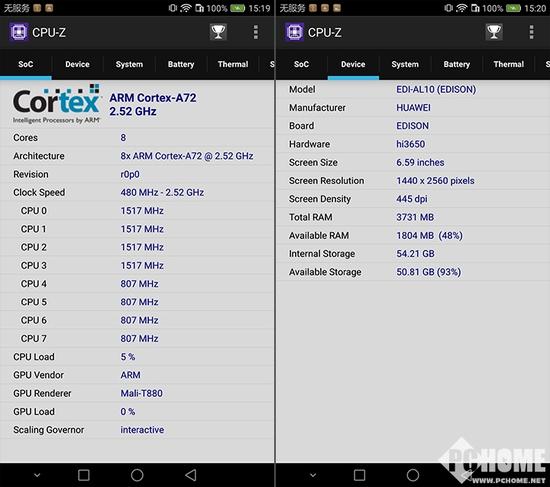Open overflow menu in left CPU-Z screen
Screen dimensions: 550x487
(x=256, y=32)
